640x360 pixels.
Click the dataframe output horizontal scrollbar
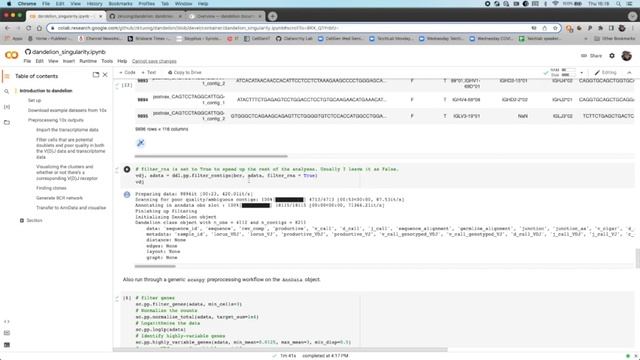pos(211,156)
